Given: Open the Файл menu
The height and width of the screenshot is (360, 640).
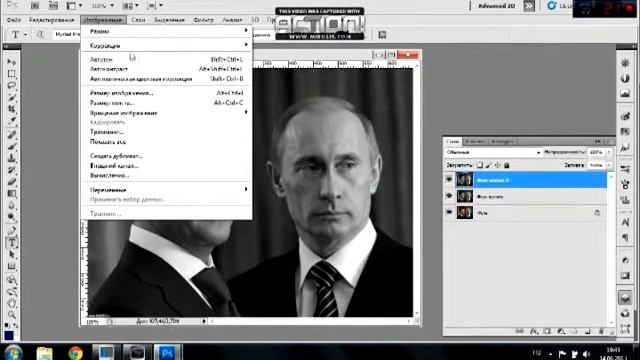Looking at the screenshot, I should (14, 20).
